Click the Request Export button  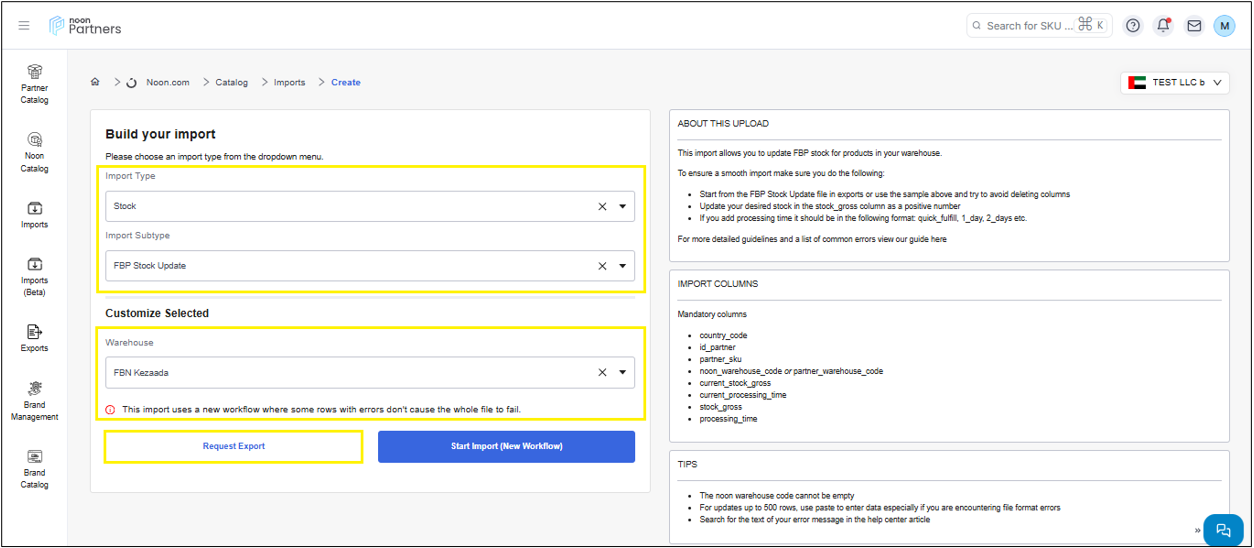click(234, 446)
